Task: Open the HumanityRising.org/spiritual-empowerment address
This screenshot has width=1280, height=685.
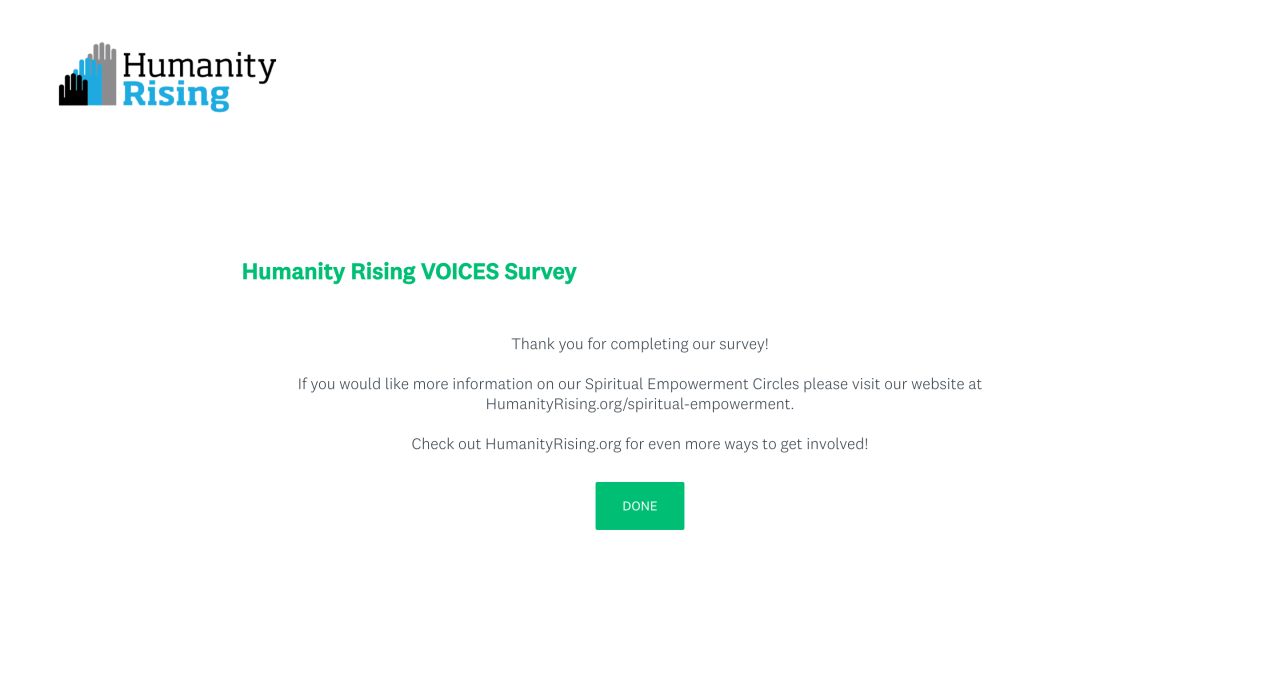Action: (639, 404)
